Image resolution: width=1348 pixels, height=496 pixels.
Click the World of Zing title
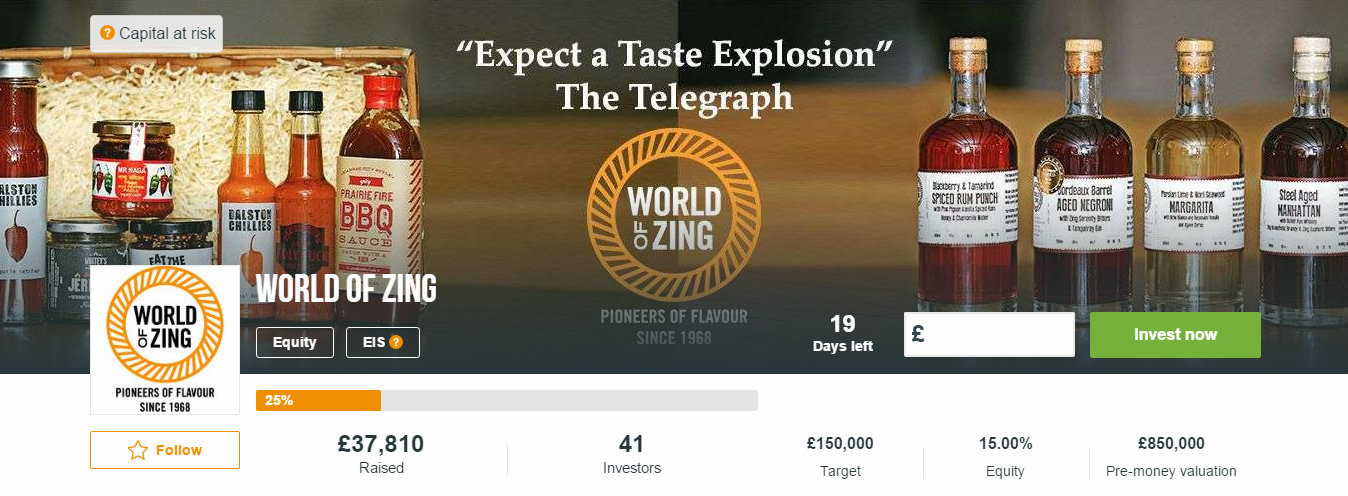pos(346,289)
